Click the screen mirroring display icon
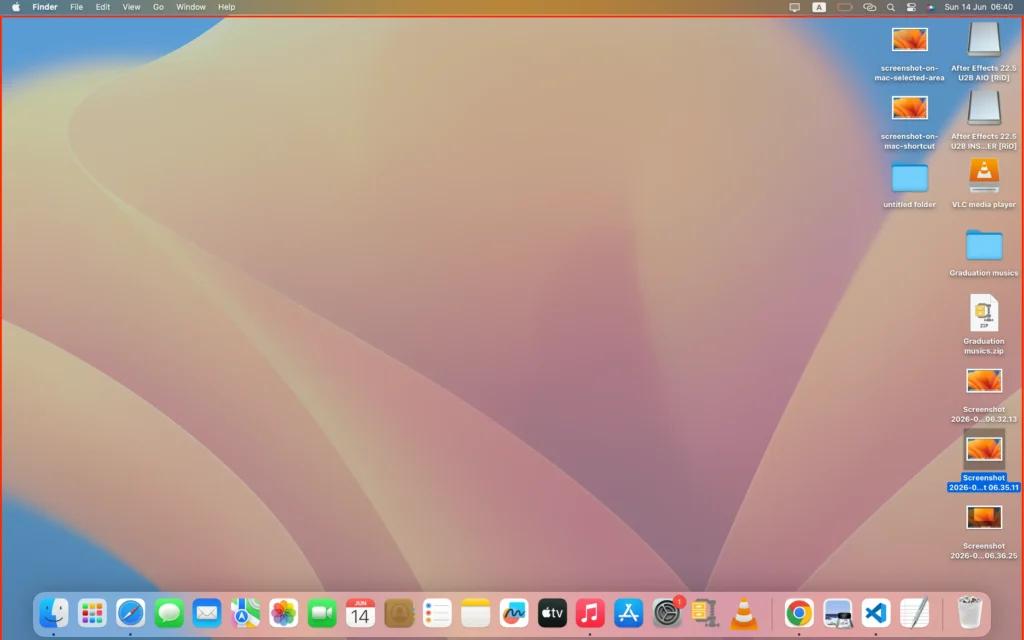The width and height of the screenshot is (1024, 640). [794, 7]
